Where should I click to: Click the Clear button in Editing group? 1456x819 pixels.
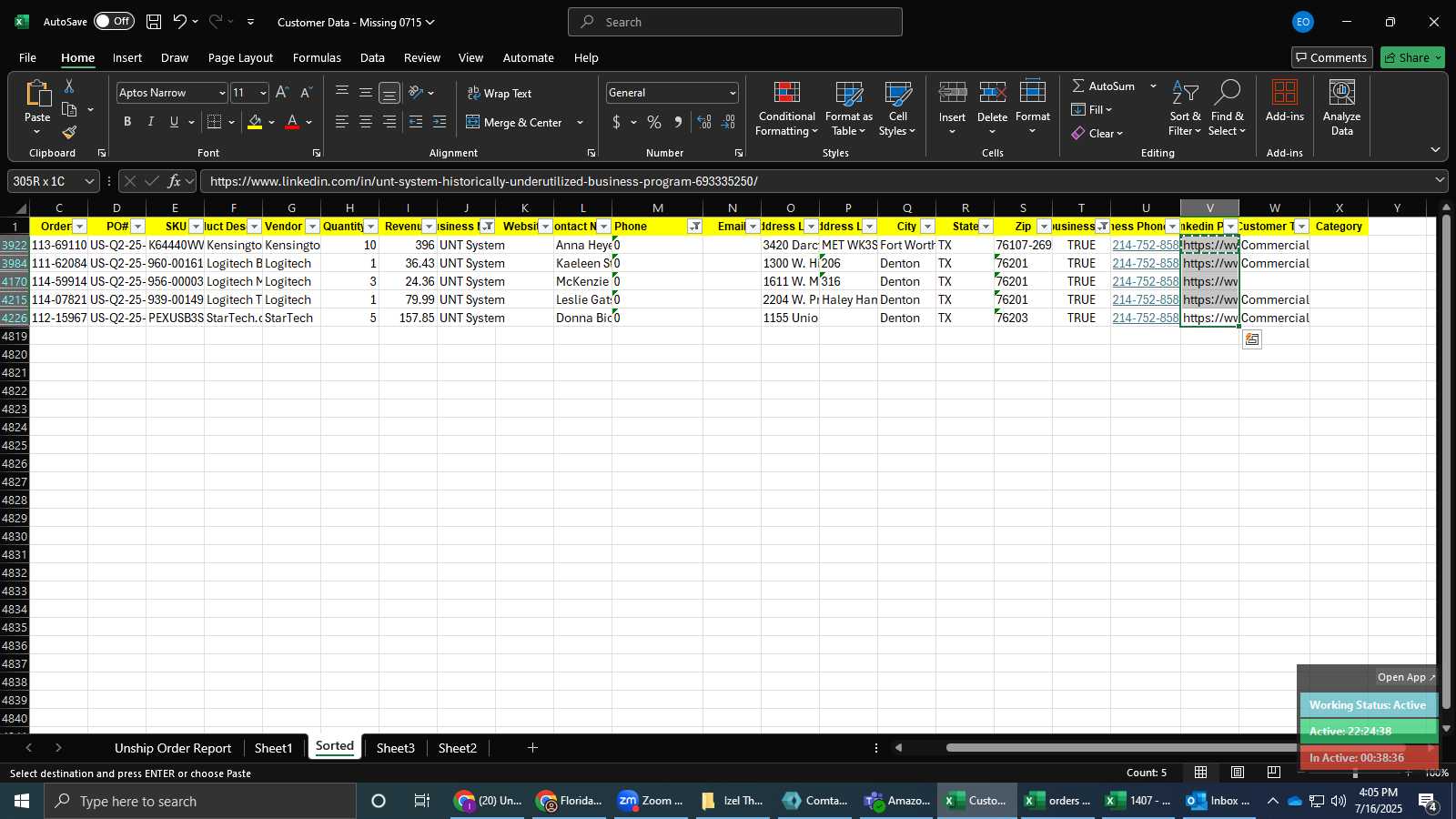(x=1097, y=133)
